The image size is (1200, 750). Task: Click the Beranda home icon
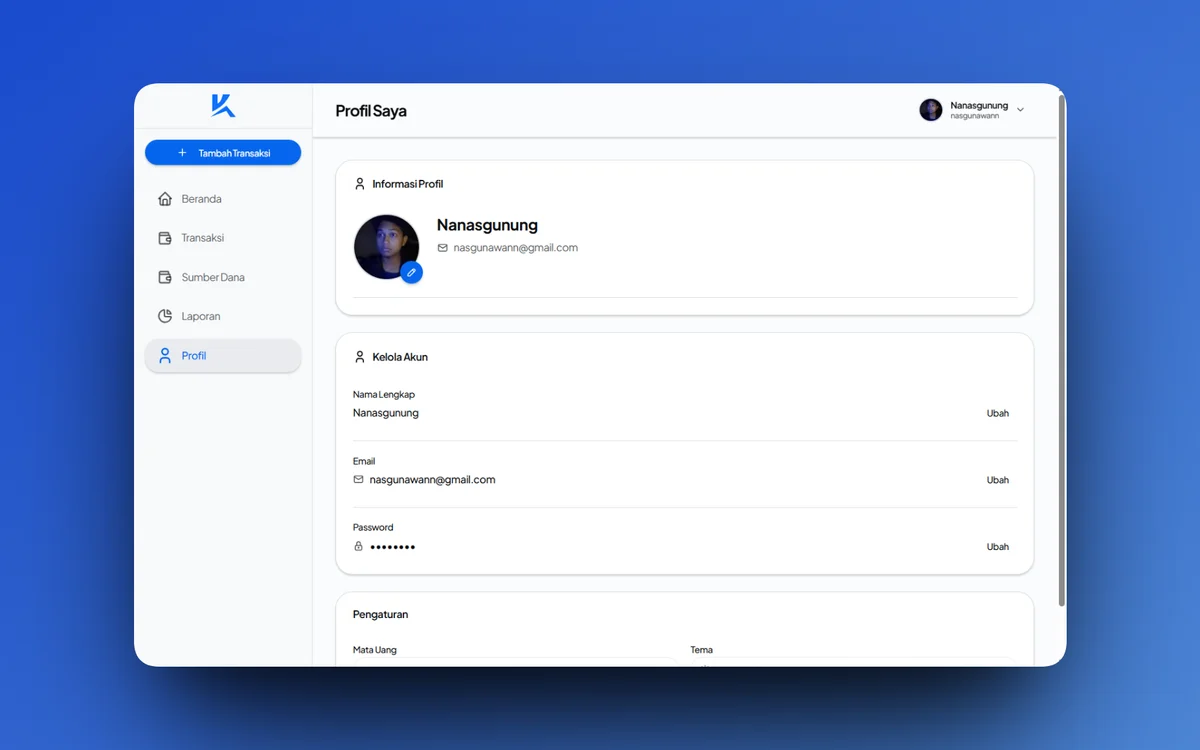point(165,199)
